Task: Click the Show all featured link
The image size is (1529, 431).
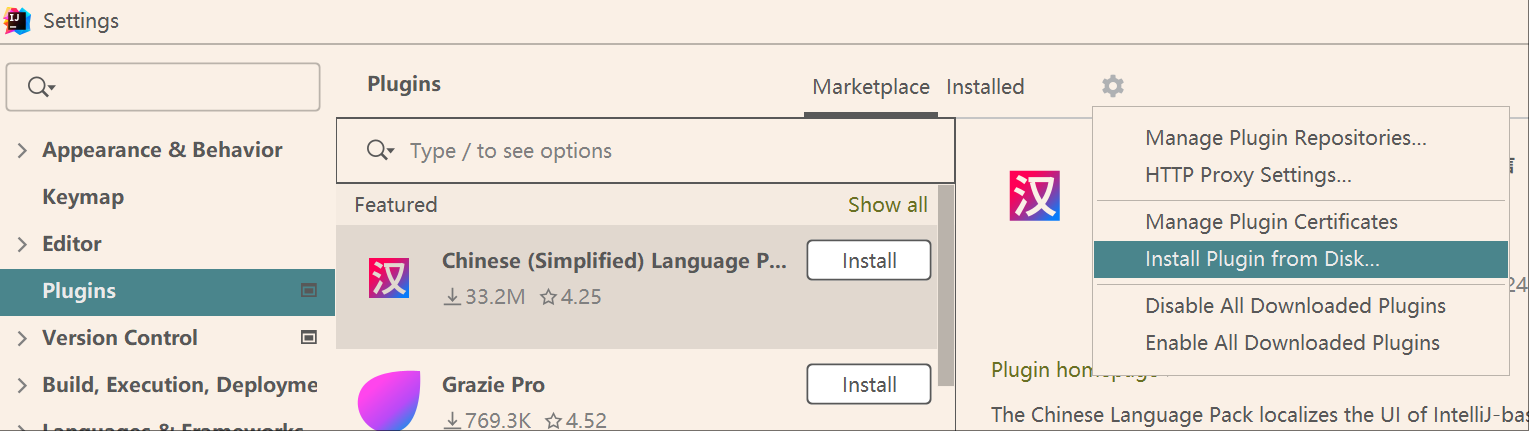Action: 887,205
